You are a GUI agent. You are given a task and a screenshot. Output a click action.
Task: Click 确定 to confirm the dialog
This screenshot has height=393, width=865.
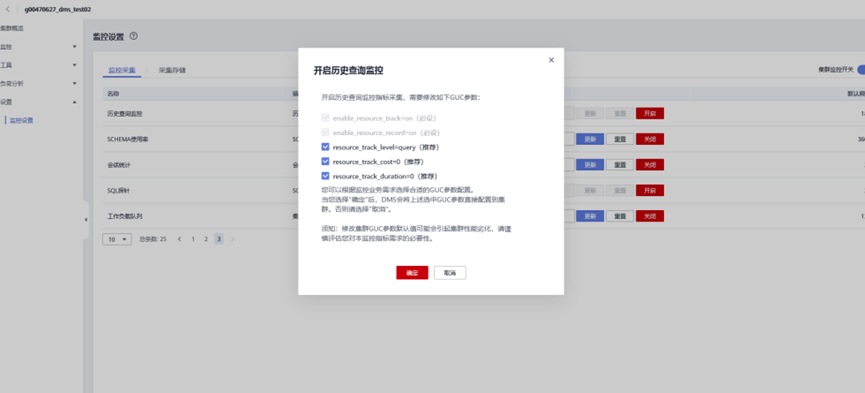412,273
